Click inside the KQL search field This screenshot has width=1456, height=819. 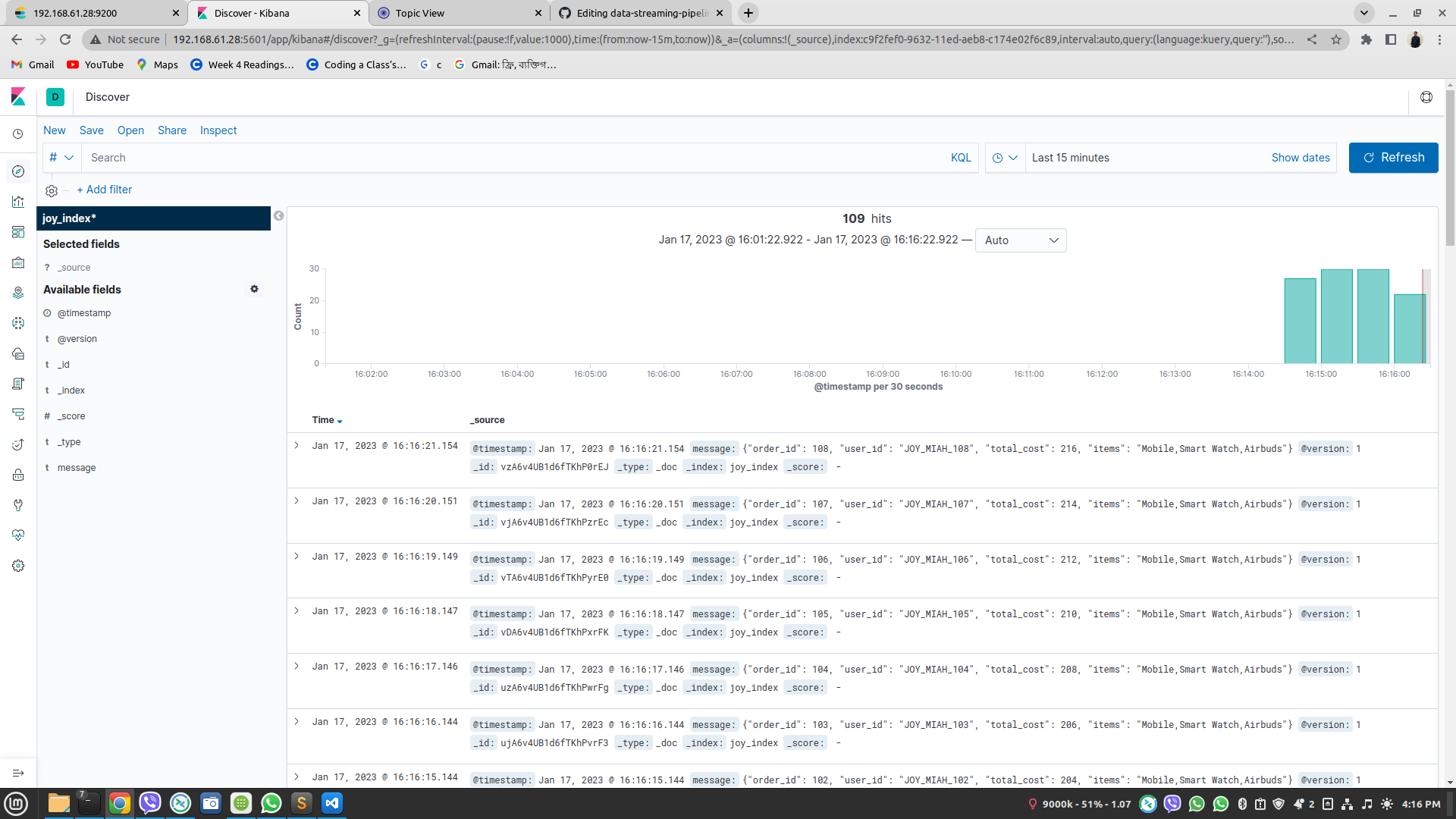click(x=455, y=158)
